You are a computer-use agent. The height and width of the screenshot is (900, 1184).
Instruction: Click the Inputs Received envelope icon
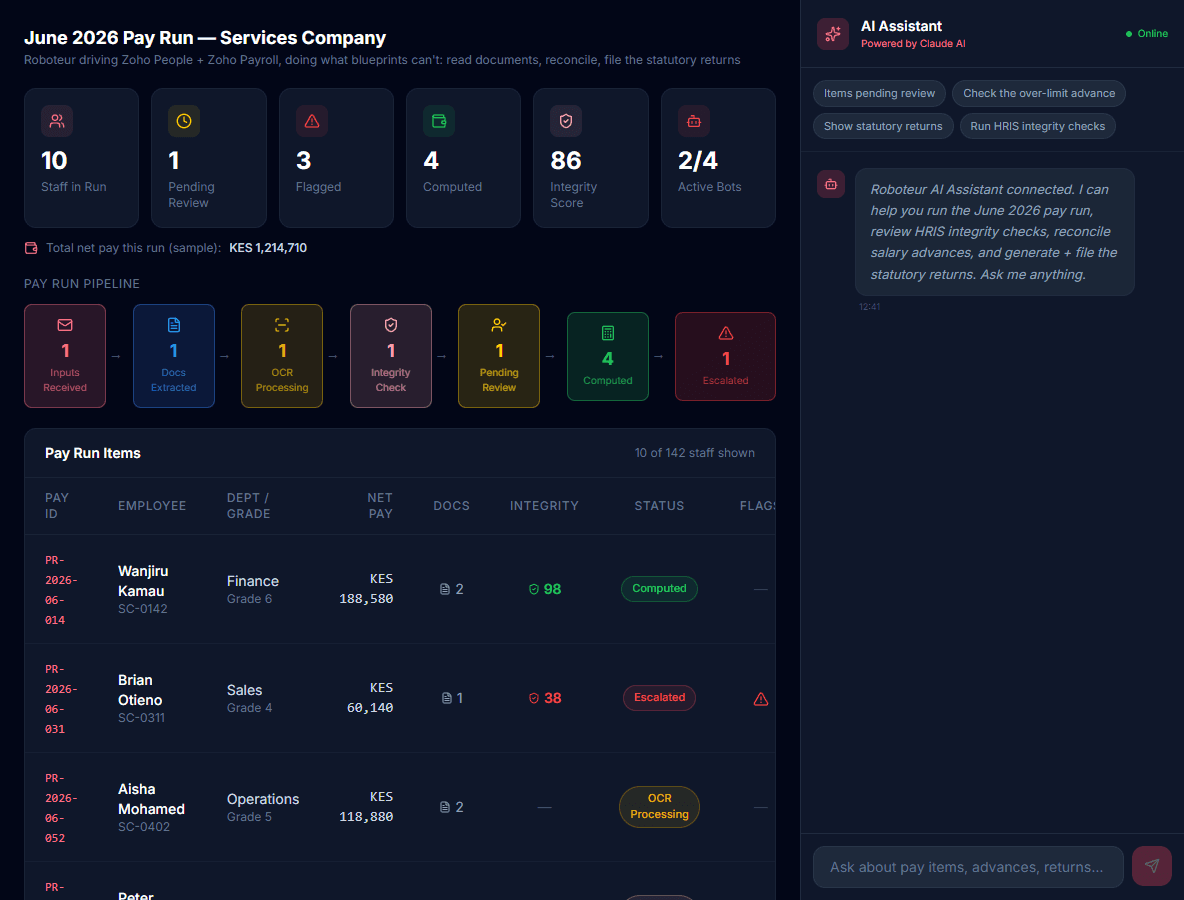tap(65, 325)
